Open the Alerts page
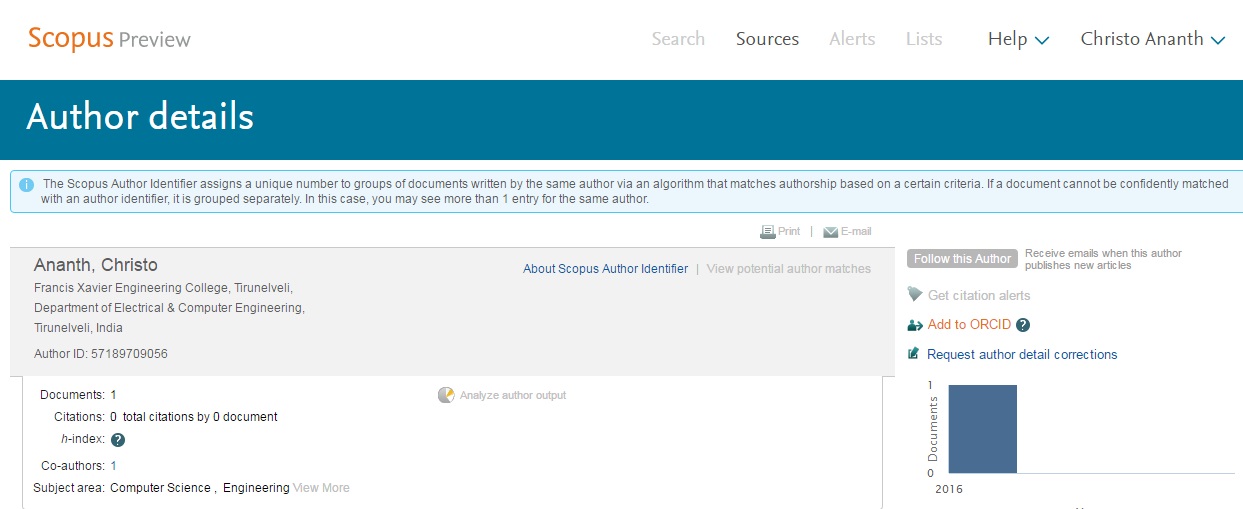Viewport: 1243px width, 509px height. click(852, 39)
